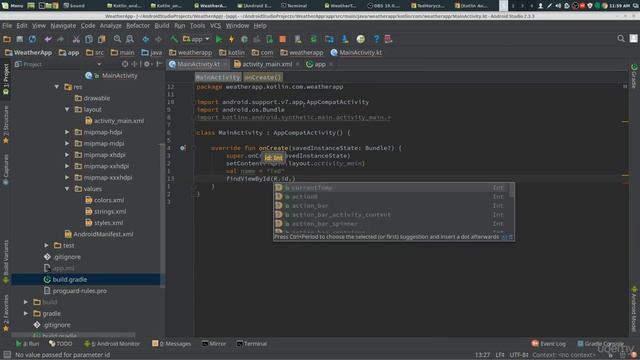The image size is (640, 360).
Task: Click the orange Stop icon
Action: tap(282, 39)
